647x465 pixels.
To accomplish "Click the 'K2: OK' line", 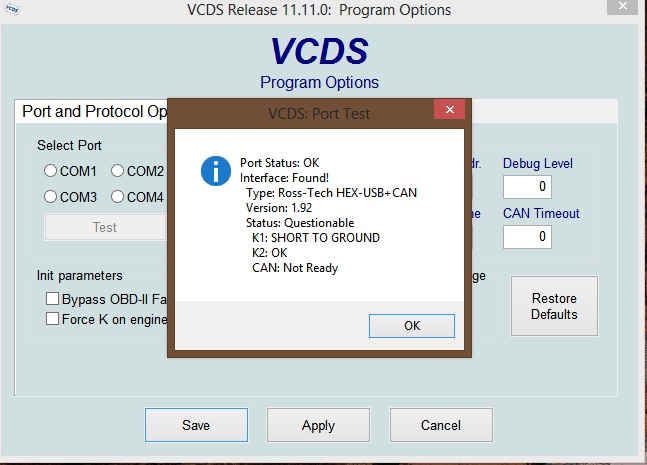I will (269, 253).
